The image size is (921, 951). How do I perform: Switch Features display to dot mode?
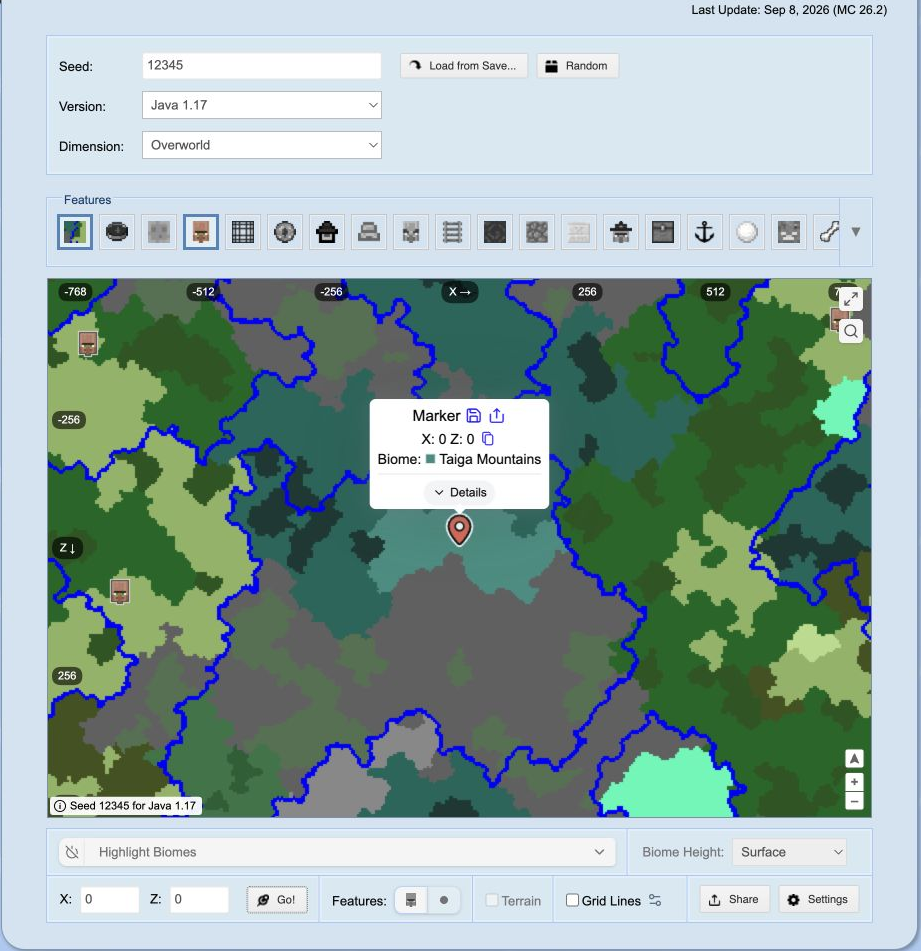tap(444, 900)
